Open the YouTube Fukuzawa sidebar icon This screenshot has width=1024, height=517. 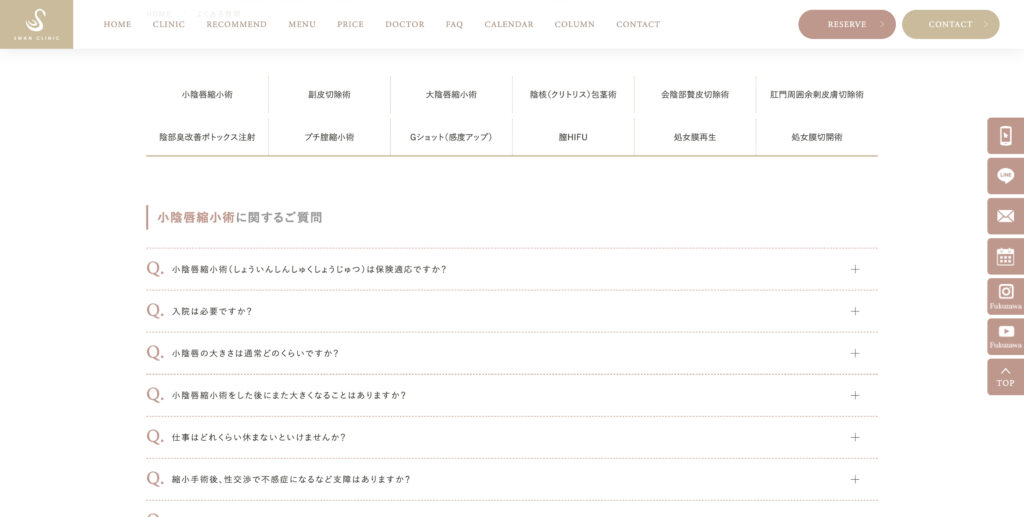(1005, 336)
